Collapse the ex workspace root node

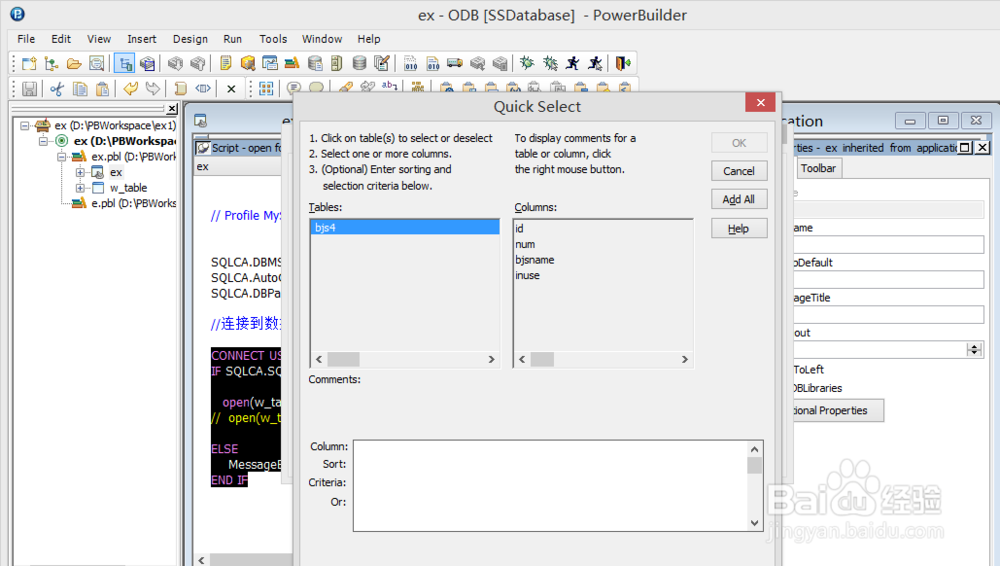coord(24,126)
